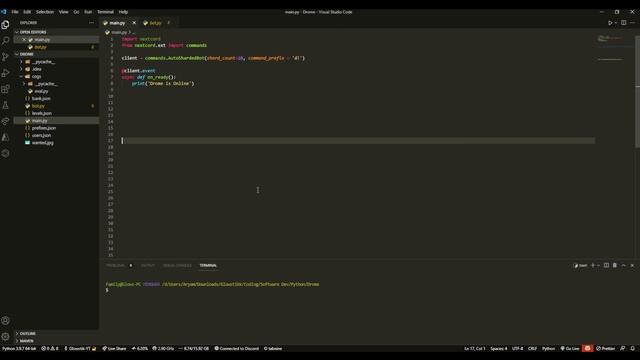
Task: Change language mode via Python indicator
Action: pos(548,349)
